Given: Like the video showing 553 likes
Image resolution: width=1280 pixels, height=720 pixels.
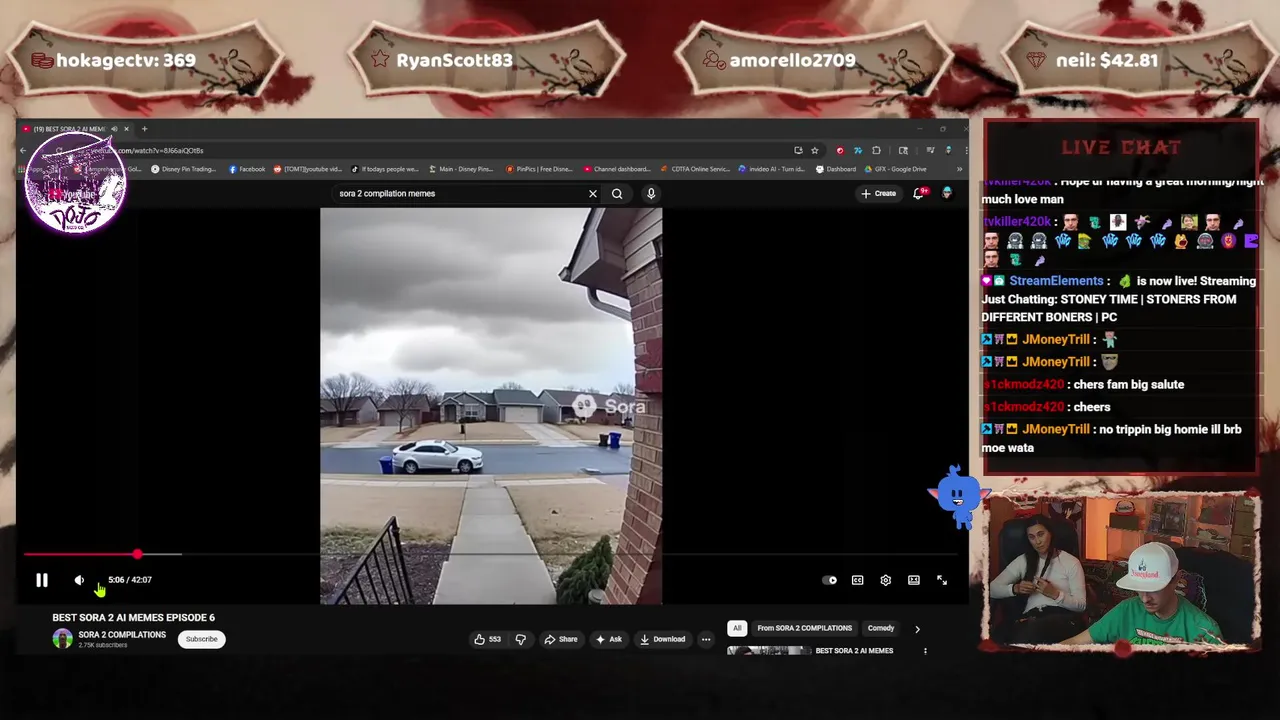Looking at the screenshot, I should click(488, 639).
